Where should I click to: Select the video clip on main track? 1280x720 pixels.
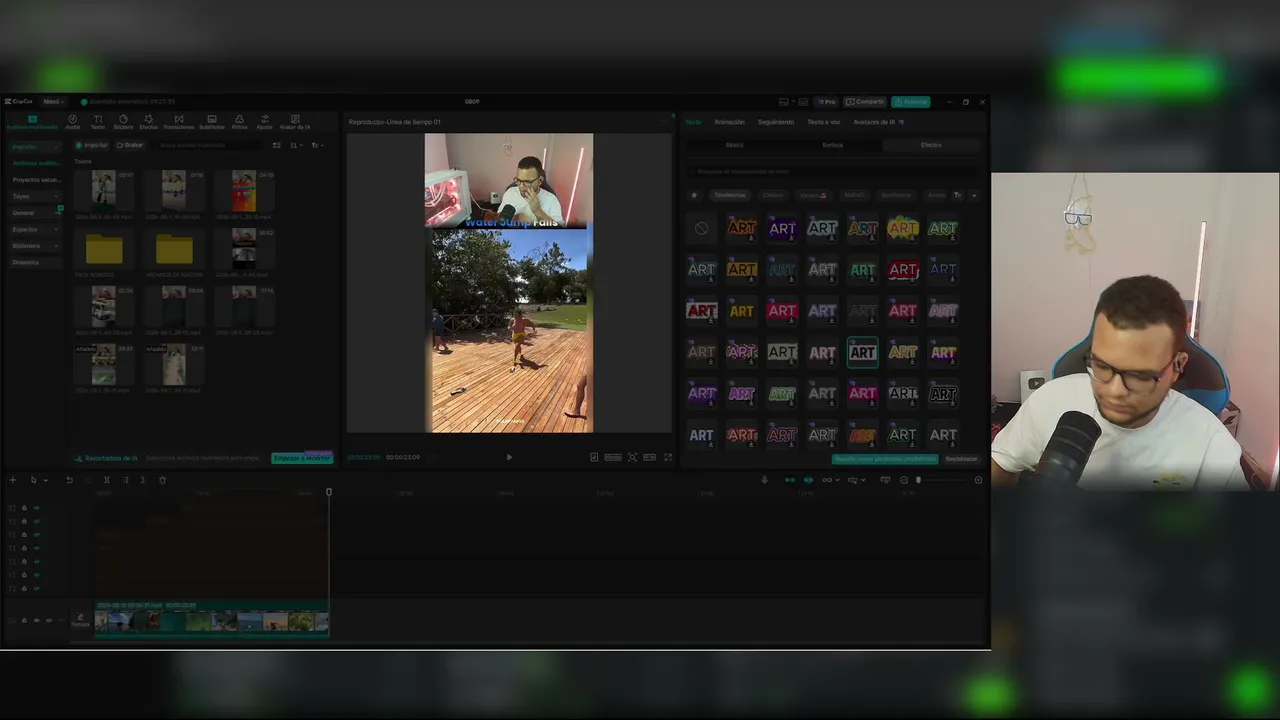coord(212,620)
